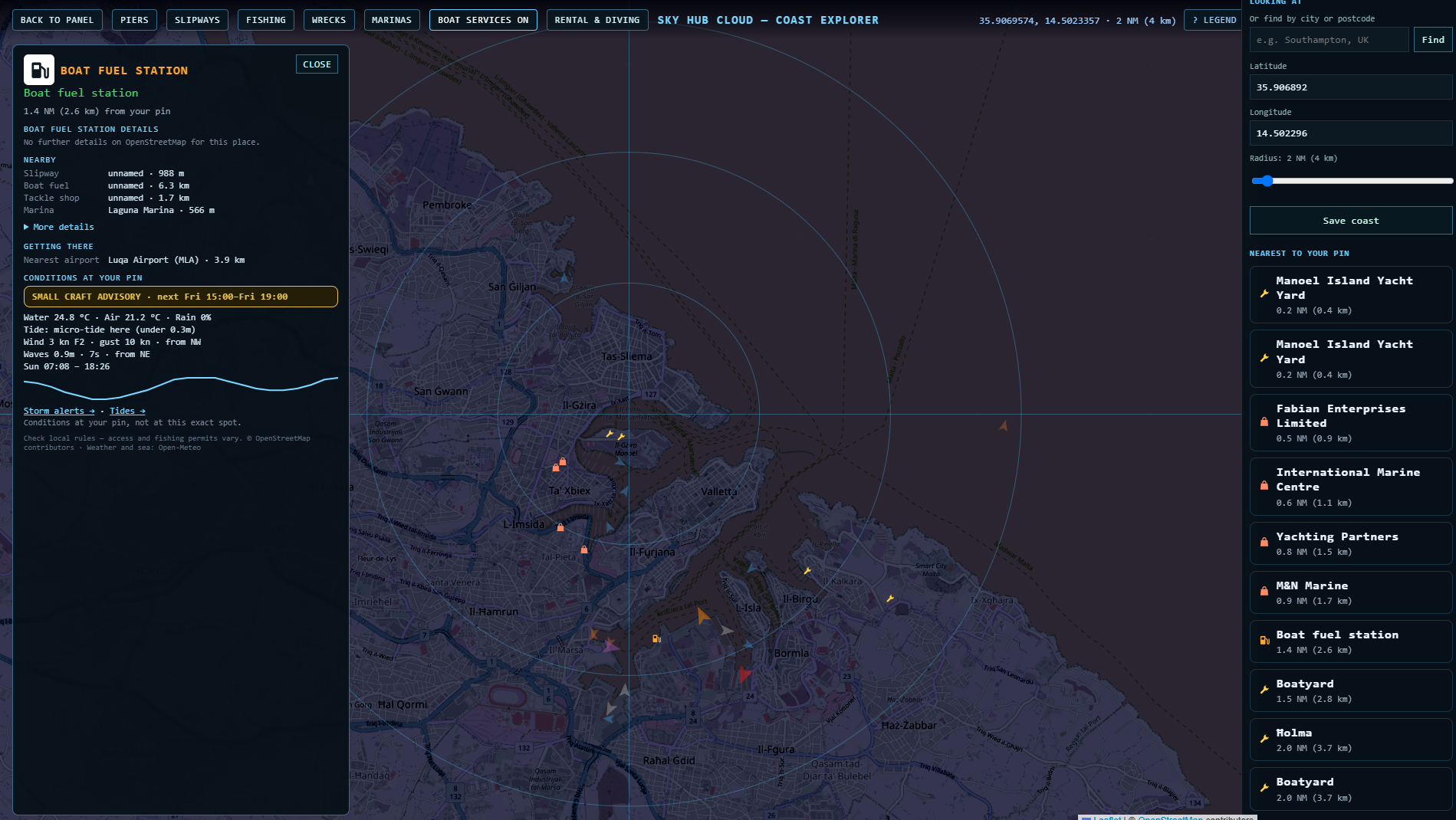Viewport: 1456px width, 820px height.
Task: Open the Storm alerts link
Action: [x=59, y=411]
